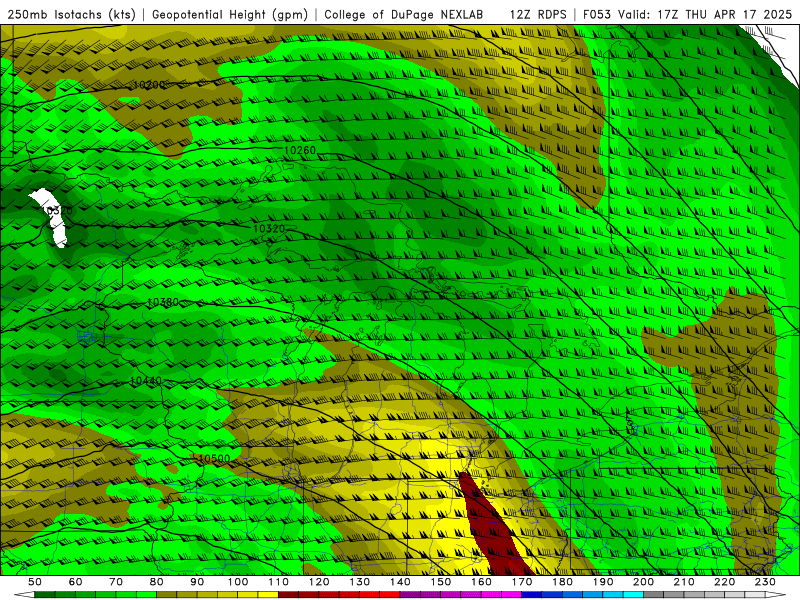Click the 150 value on the color scale
This screenshot has width=800, height=600.
click(x=440, y=582)
